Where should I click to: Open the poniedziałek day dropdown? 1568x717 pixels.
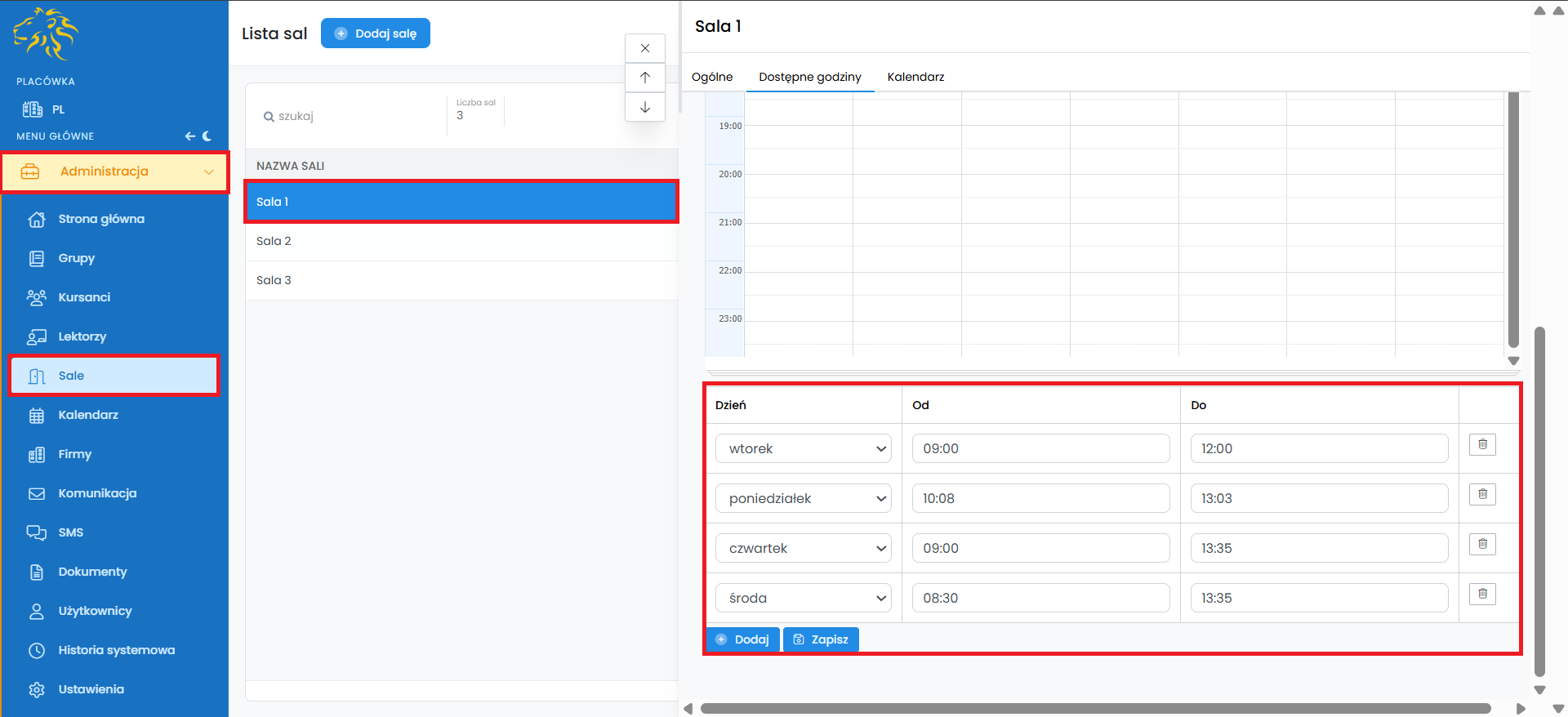(x=803, y=498)
